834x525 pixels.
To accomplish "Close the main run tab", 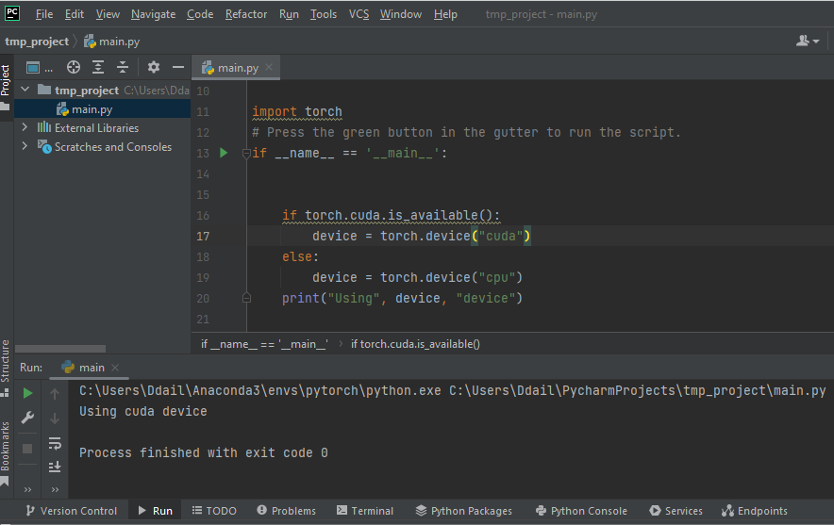I will coord(115,368).
